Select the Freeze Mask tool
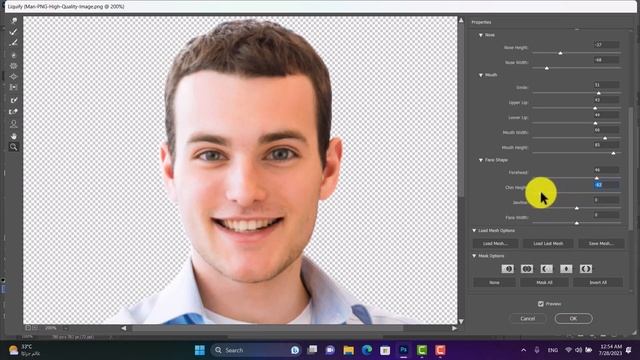The height and width of the screenshot is (360, 640). point(13,100)
